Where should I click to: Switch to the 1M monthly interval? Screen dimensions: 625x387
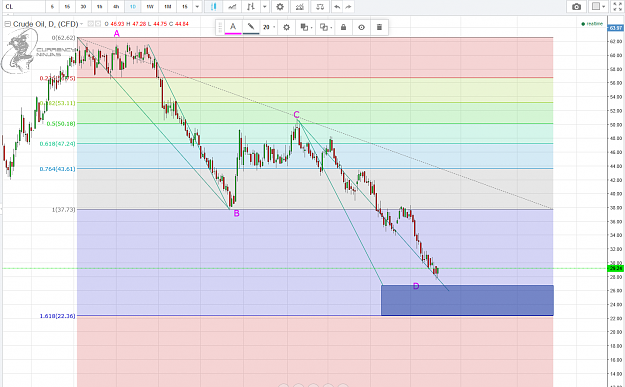[x=168, y=7]
